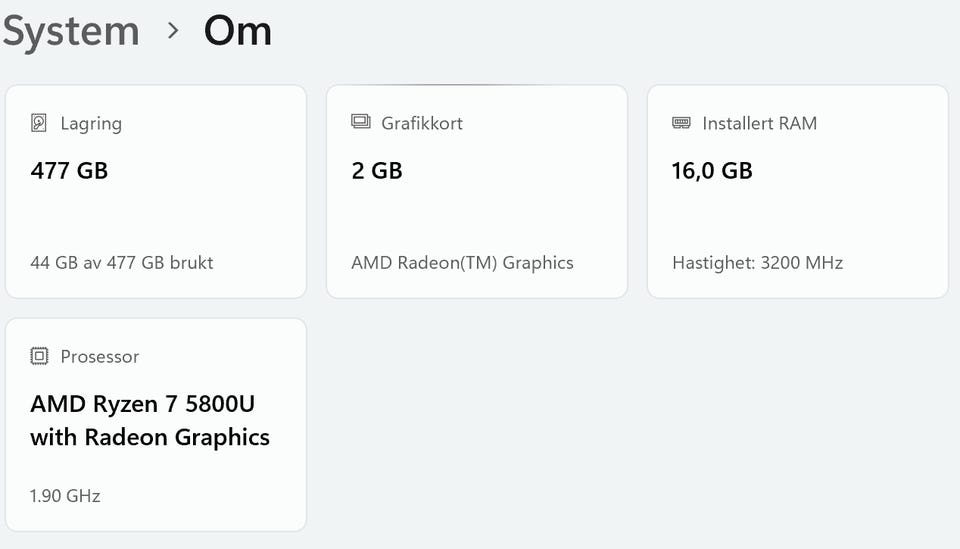960x549 pixels.
Task: Click the Prosessor card label
Action: (100, 356)
